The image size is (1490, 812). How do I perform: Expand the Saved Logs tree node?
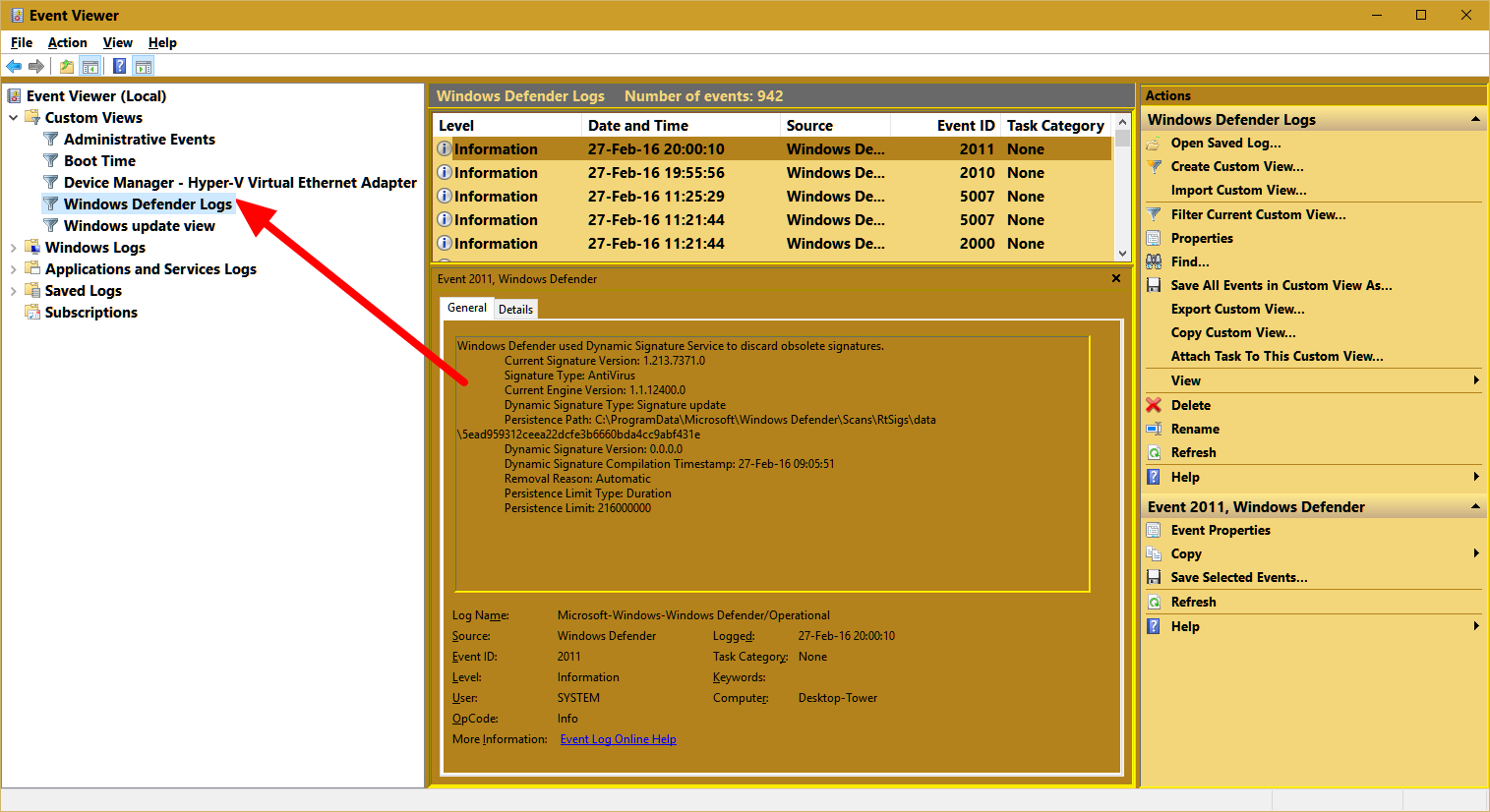13,291
